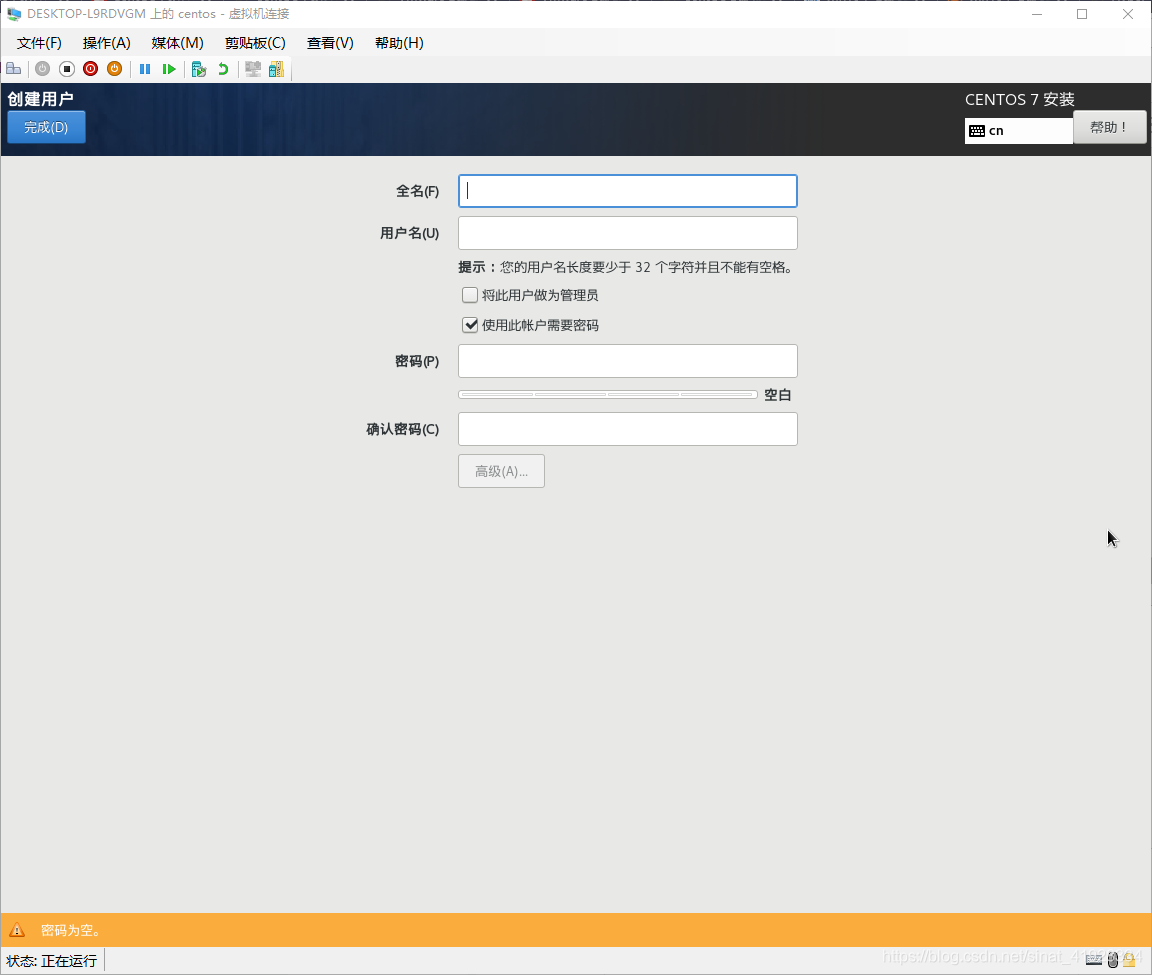This screenshot has width=1152, height=975.
Task: Click the 完成(D) button
Action: [46, 127]
